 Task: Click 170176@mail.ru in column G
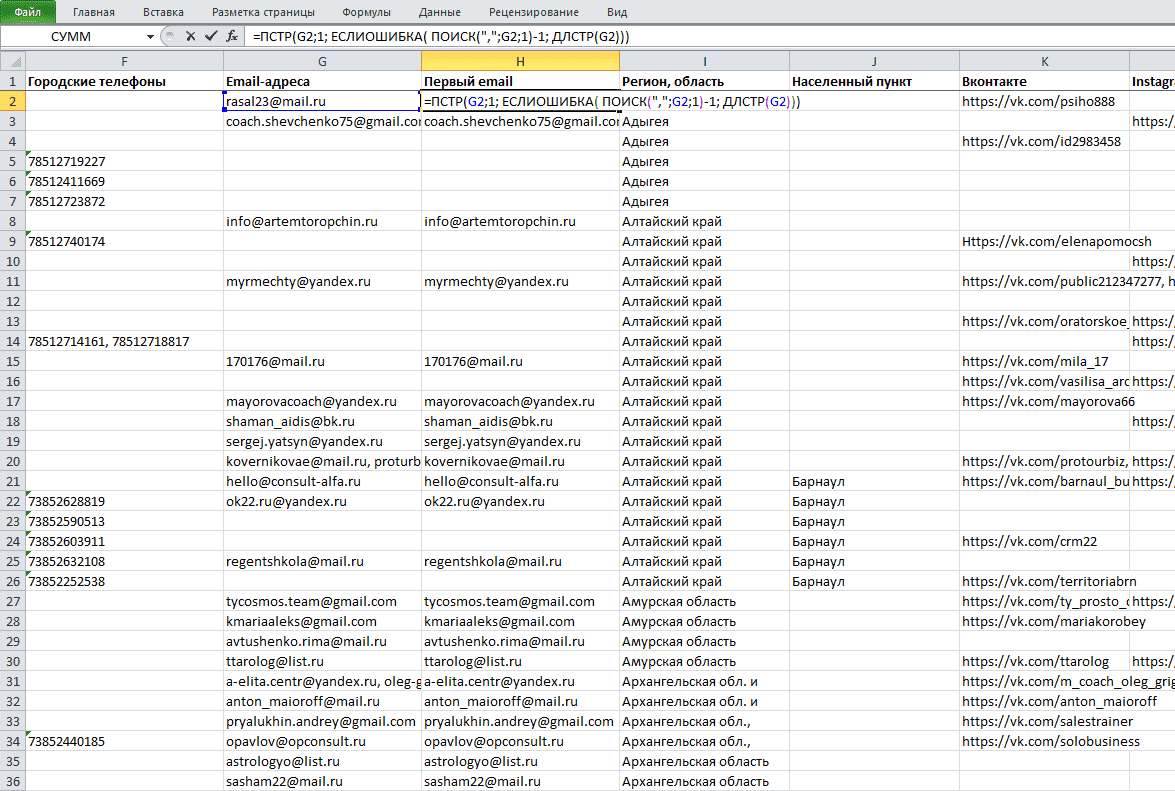coord(322,361)
